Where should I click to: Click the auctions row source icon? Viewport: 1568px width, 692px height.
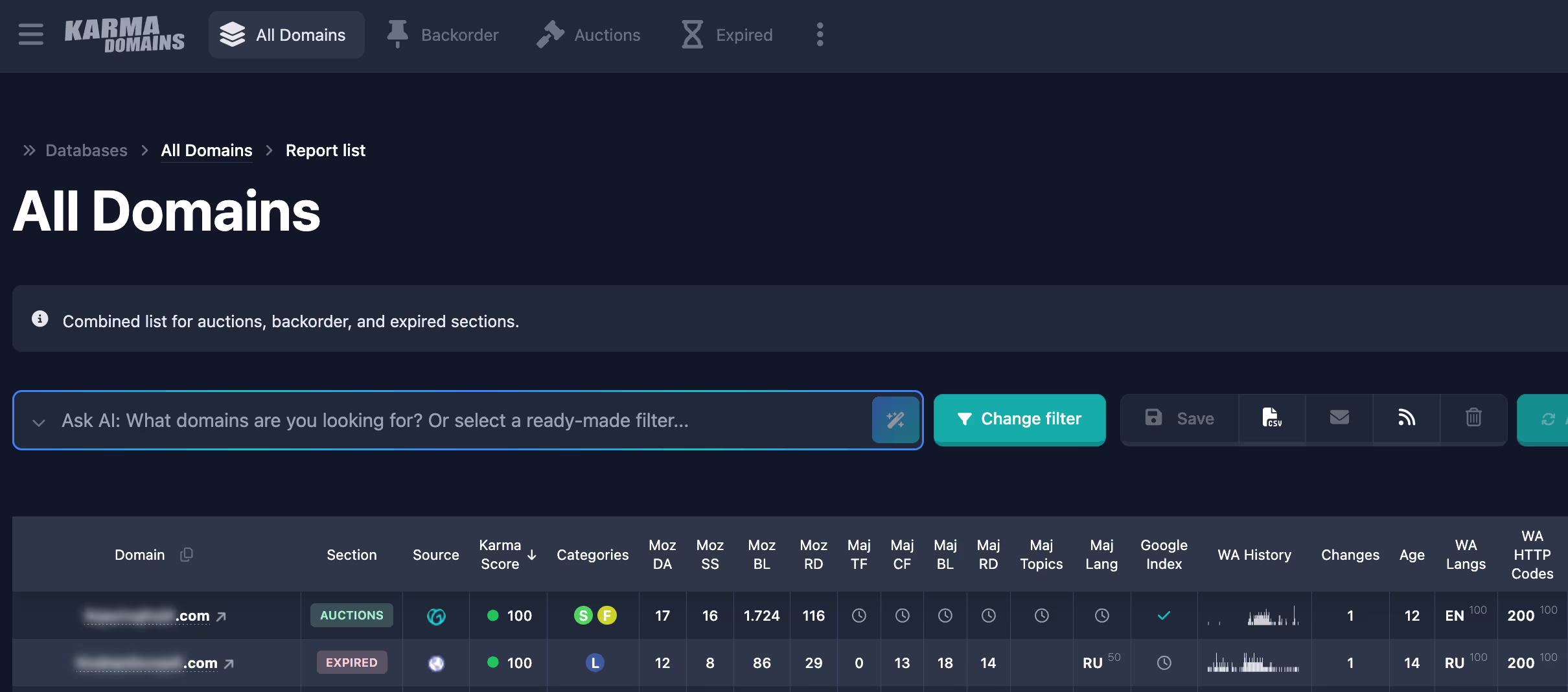tap(435, 616)
